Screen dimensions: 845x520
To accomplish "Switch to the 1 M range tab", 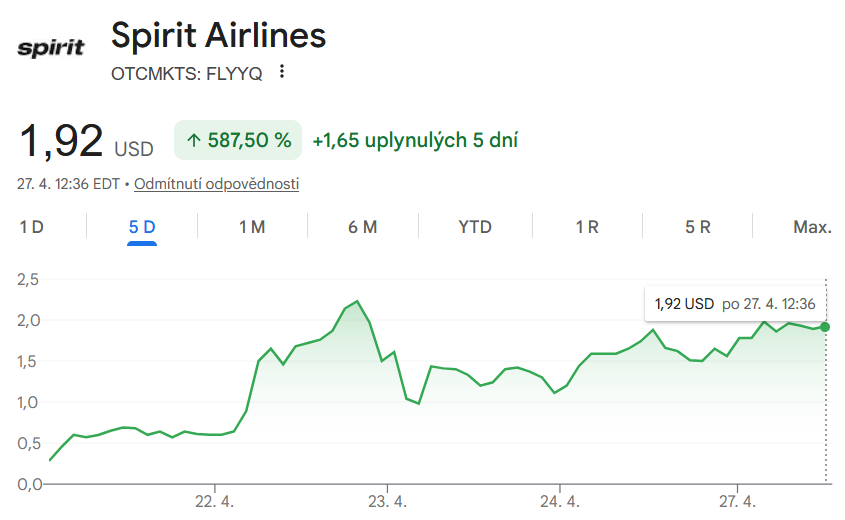I will 252,227.
